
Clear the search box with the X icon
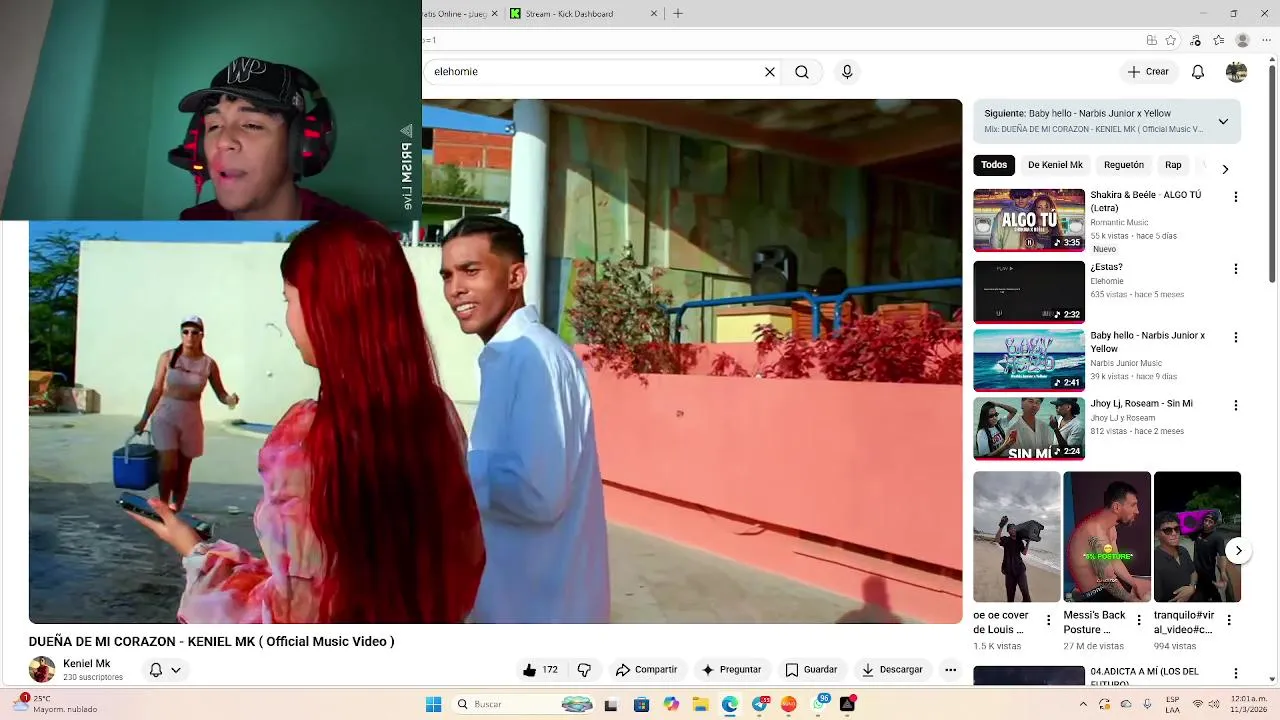click(x=770, y=72)
